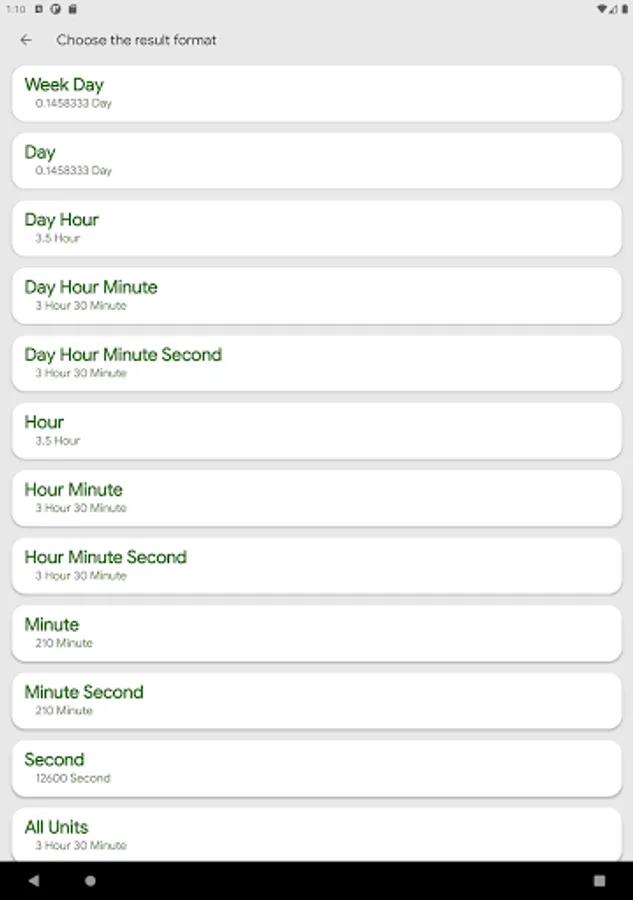Choose Day Hour Minute Second format
The height and width of the screenshot is (900, 633).
pyautogui.click(x=316, y=363)
